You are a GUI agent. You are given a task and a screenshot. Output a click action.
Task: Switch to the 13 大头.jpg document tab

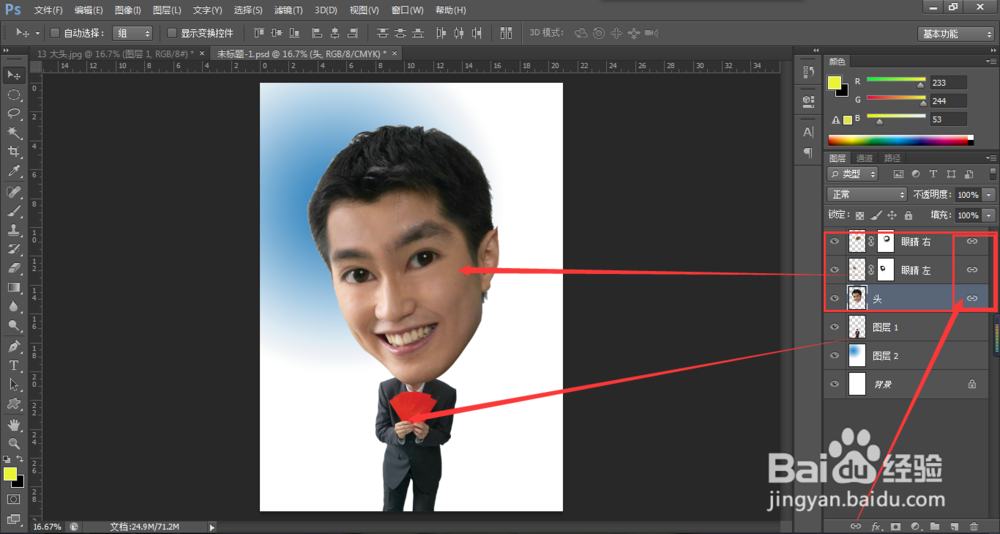pos(115,54)
